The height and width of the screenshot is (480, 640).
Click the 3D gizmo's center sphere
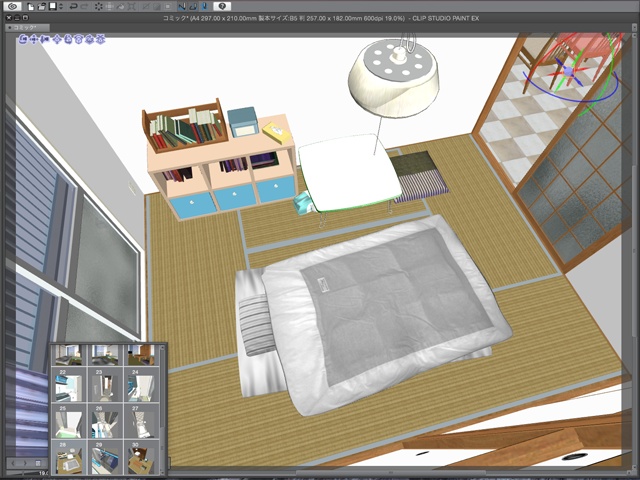pyautogui.click(x=569, y=72)
